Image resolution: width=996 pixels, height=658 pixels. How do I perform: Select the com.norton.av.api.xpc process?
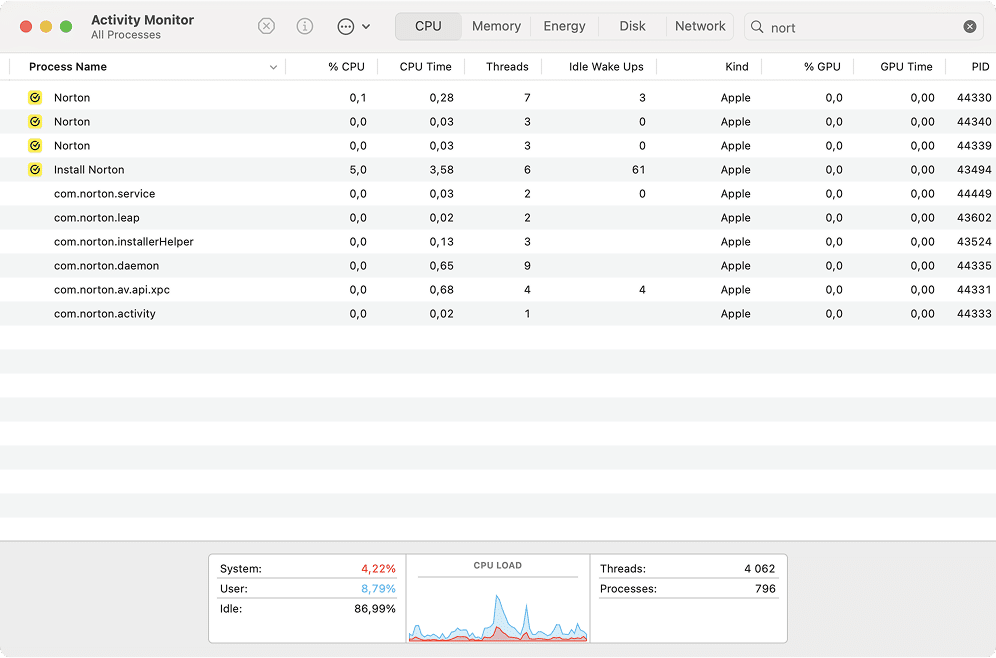point(498,290)
